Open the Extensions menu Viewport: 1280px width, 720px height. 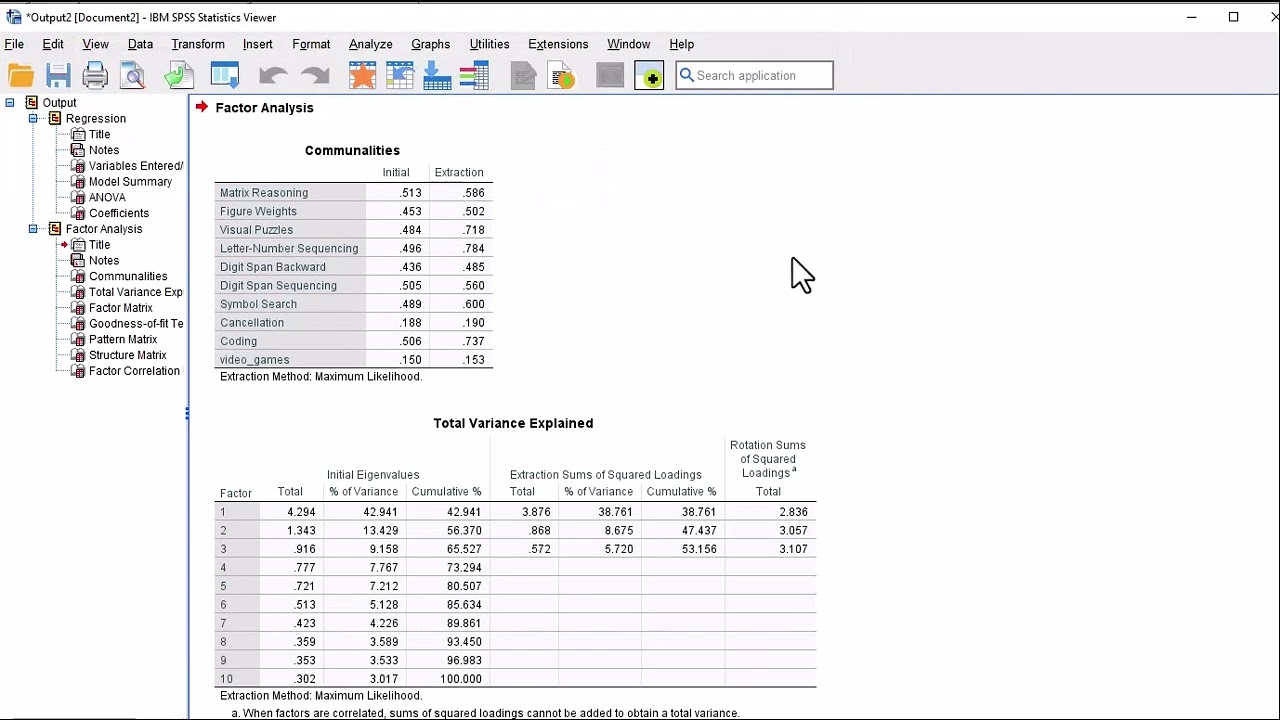[558, 44]
